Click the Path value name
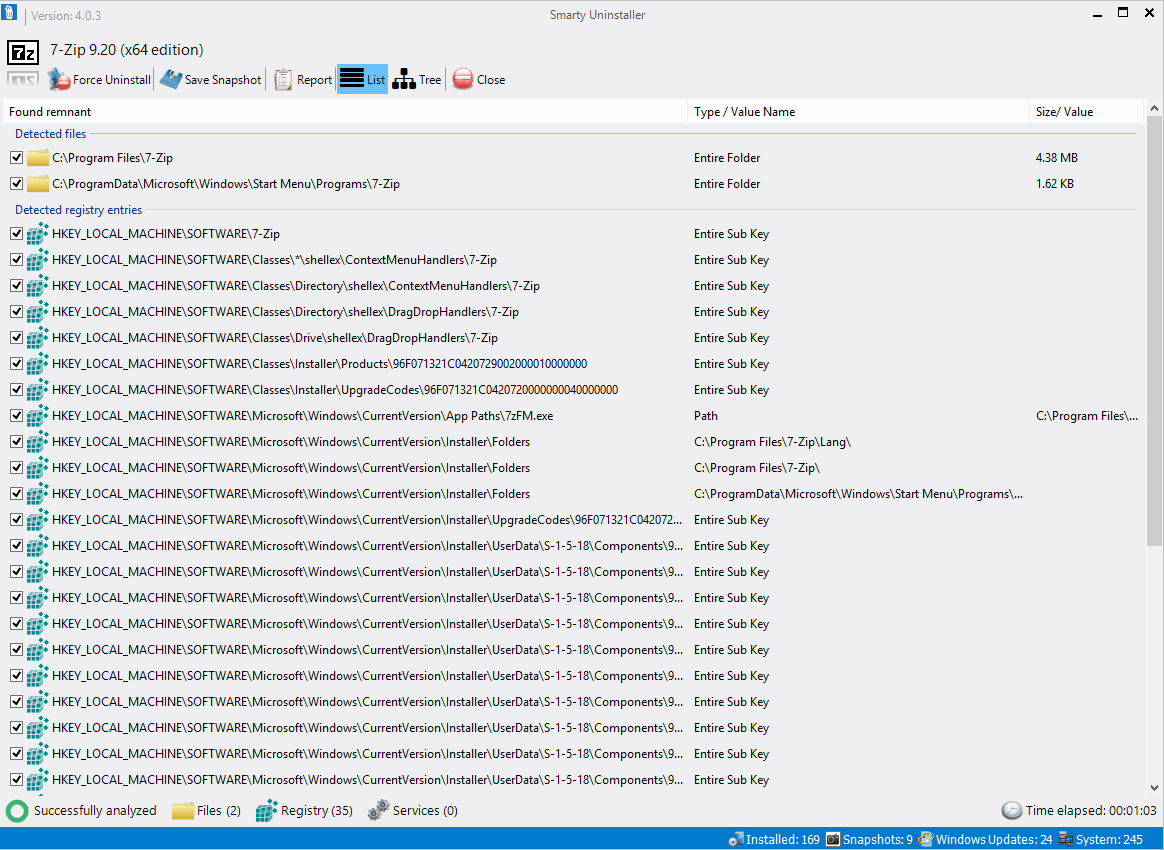Screen dimensions: 1164x850 pos(706,416)
